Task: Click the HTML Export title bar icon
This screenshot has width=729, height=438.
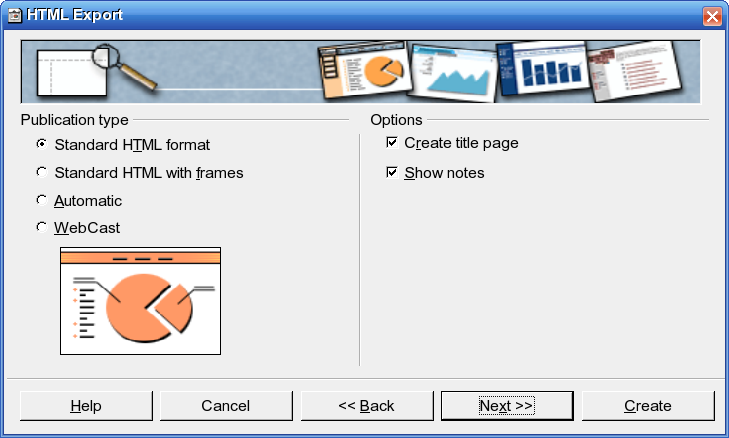Action: [14, 15]
